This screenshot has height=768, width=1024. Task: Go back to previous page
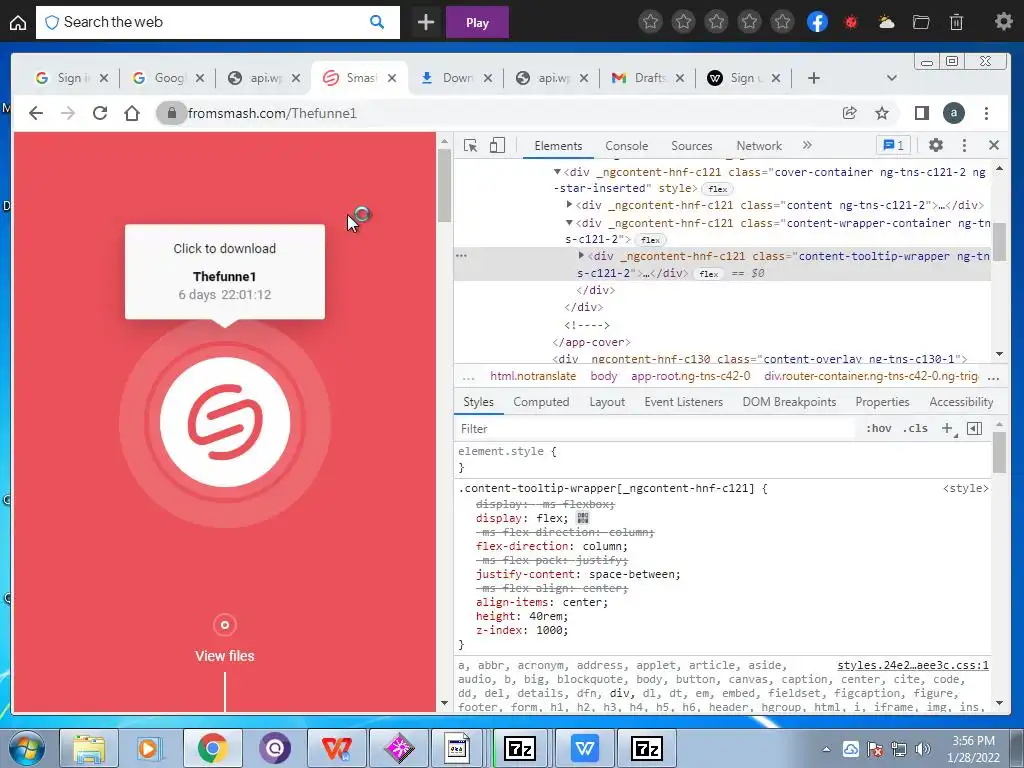coord(36,113)
